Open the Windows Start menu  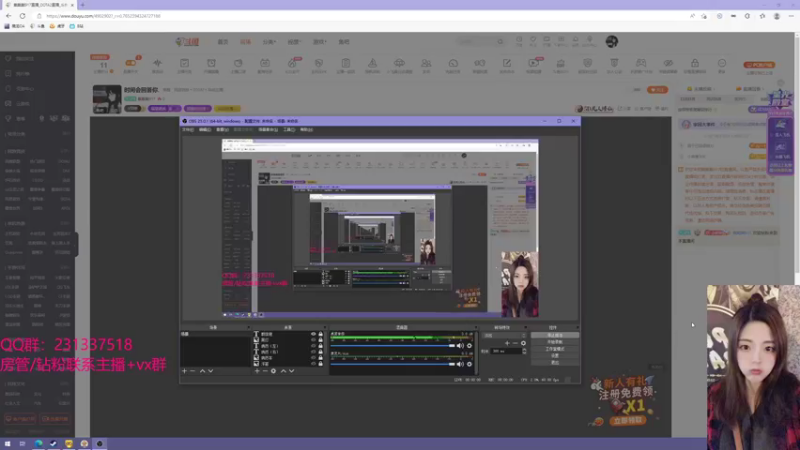[x=8, y=444]
